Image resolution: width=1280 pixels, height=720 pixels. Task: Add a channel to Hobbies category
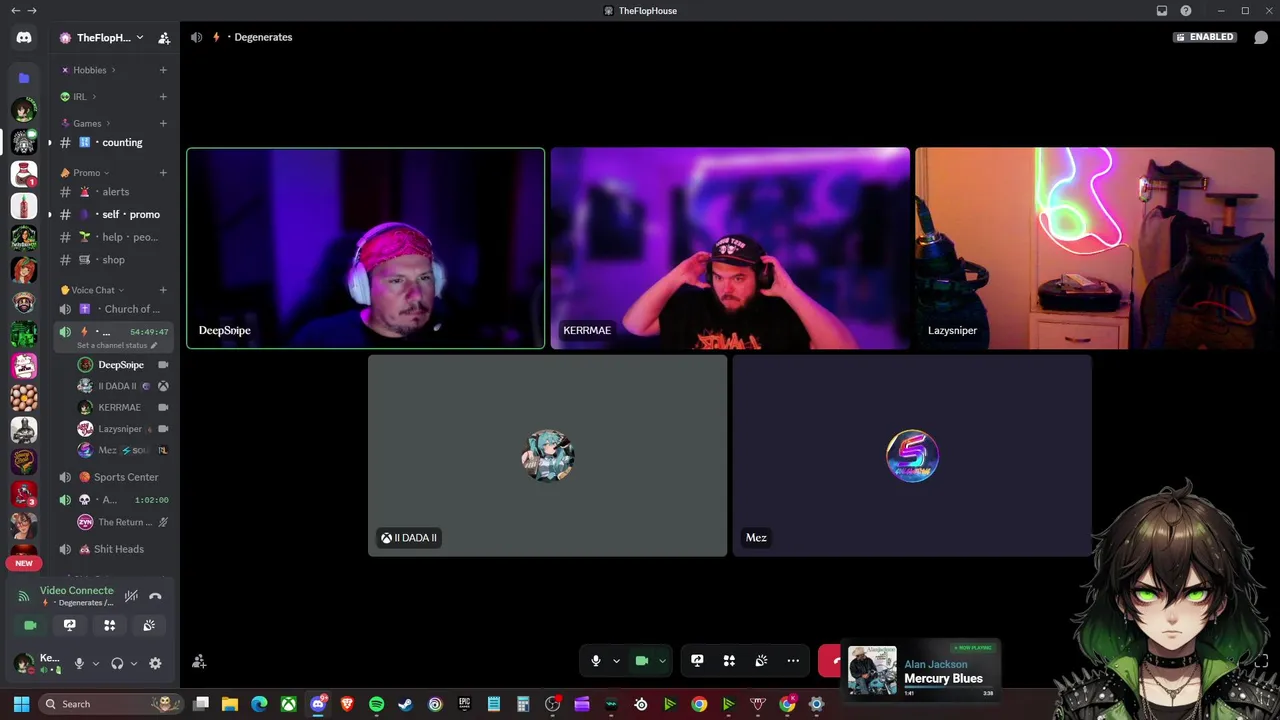coord(163,70)
